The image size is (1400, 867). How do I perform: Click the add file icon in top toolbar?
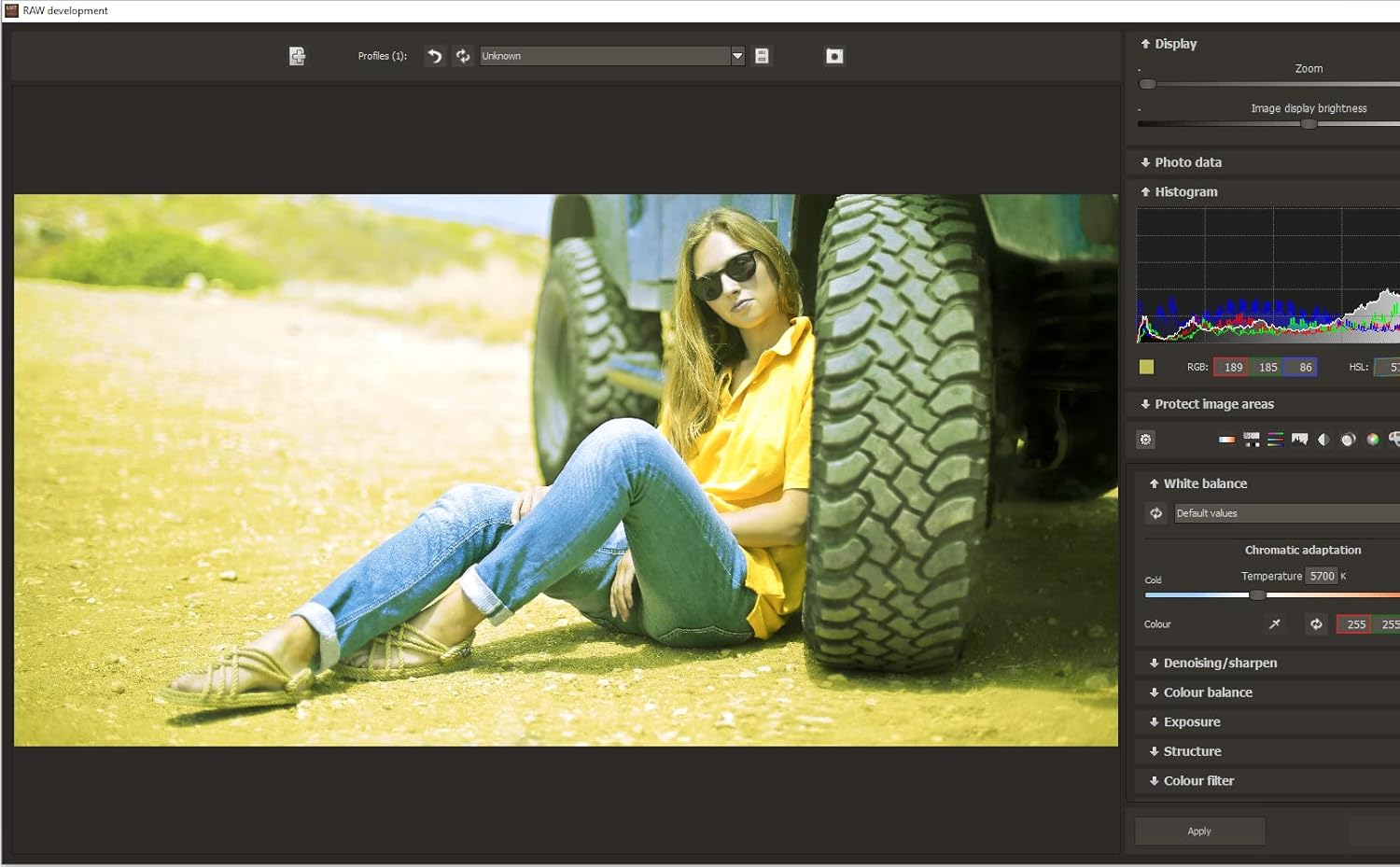(x=297, y=56)
